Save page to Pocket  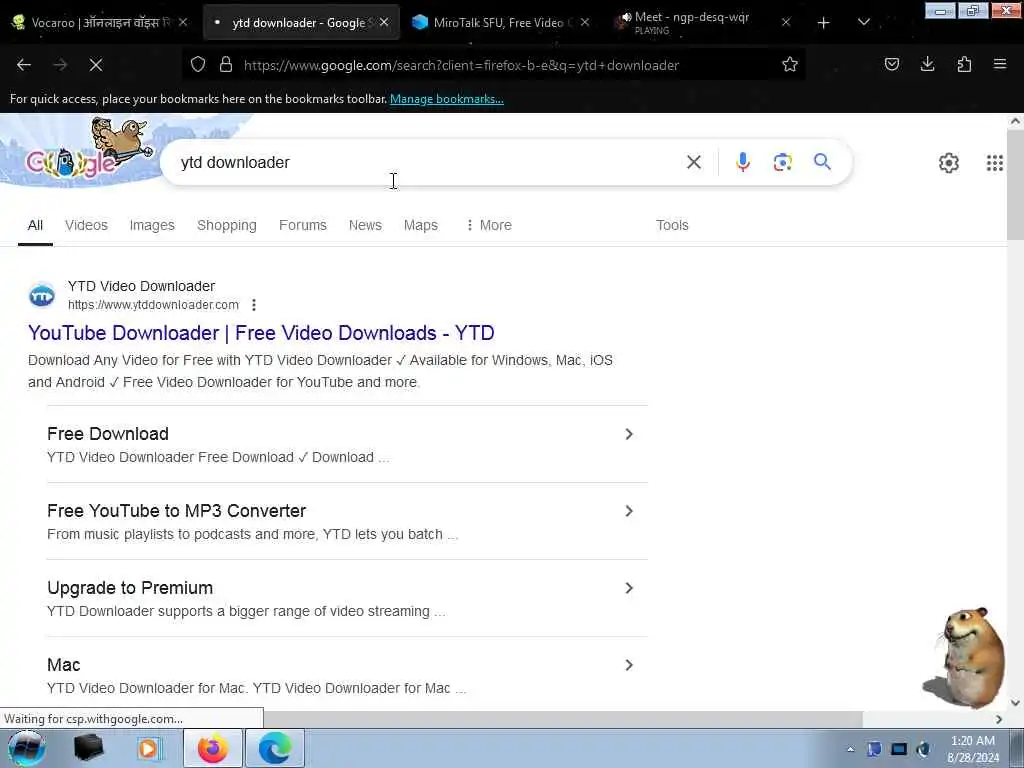coord(891,65)
